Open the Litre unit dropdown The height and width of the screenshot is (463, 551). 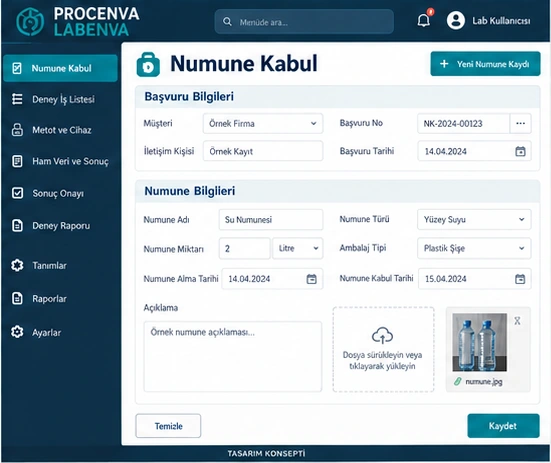(298, 248)
